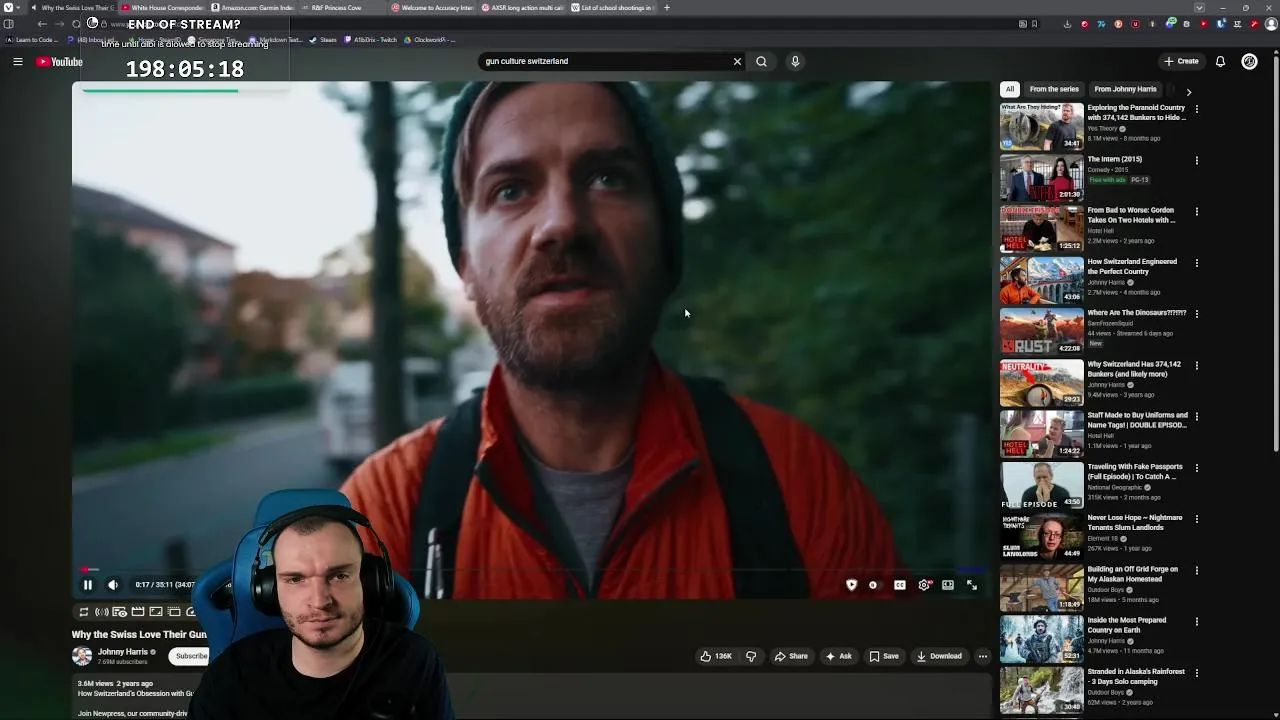1280x720 pixels.
Task: Open more actions ellipsis beside Download
Action: [x=983, y=656]
